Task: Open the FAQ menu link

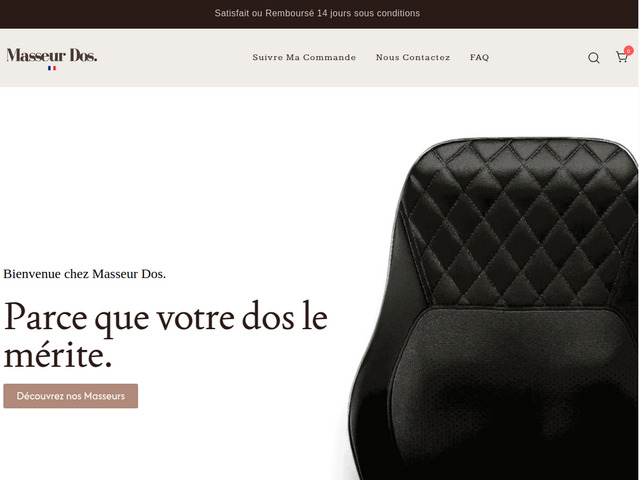Action: 479,58
